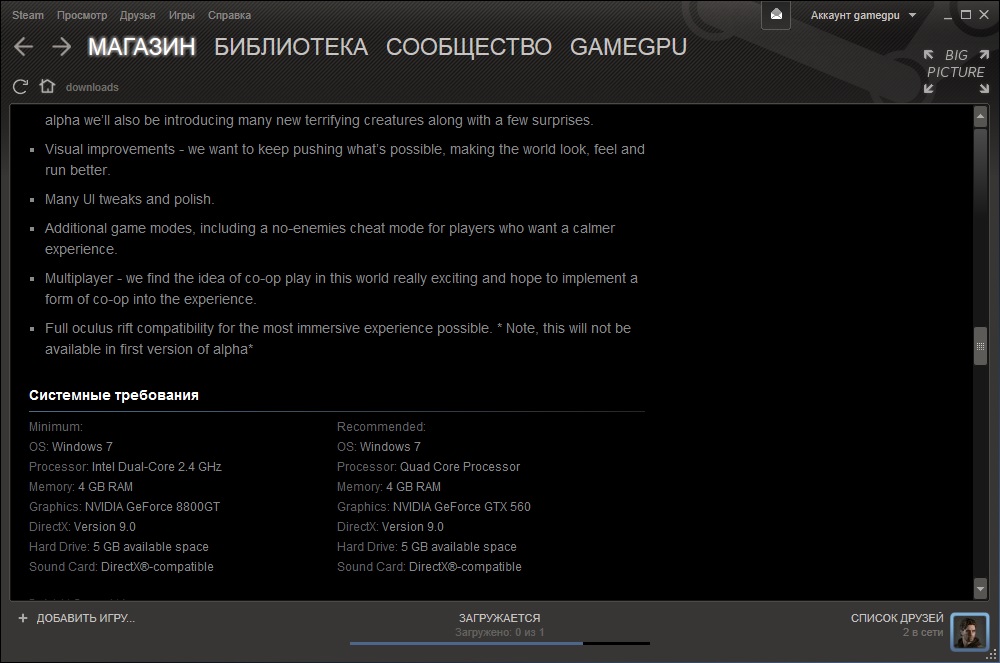Open СПИСОК ДРУЗЕЙ friends list
Image resolution: width=1000 pixels, height=663 pixels.
[897, 618]
